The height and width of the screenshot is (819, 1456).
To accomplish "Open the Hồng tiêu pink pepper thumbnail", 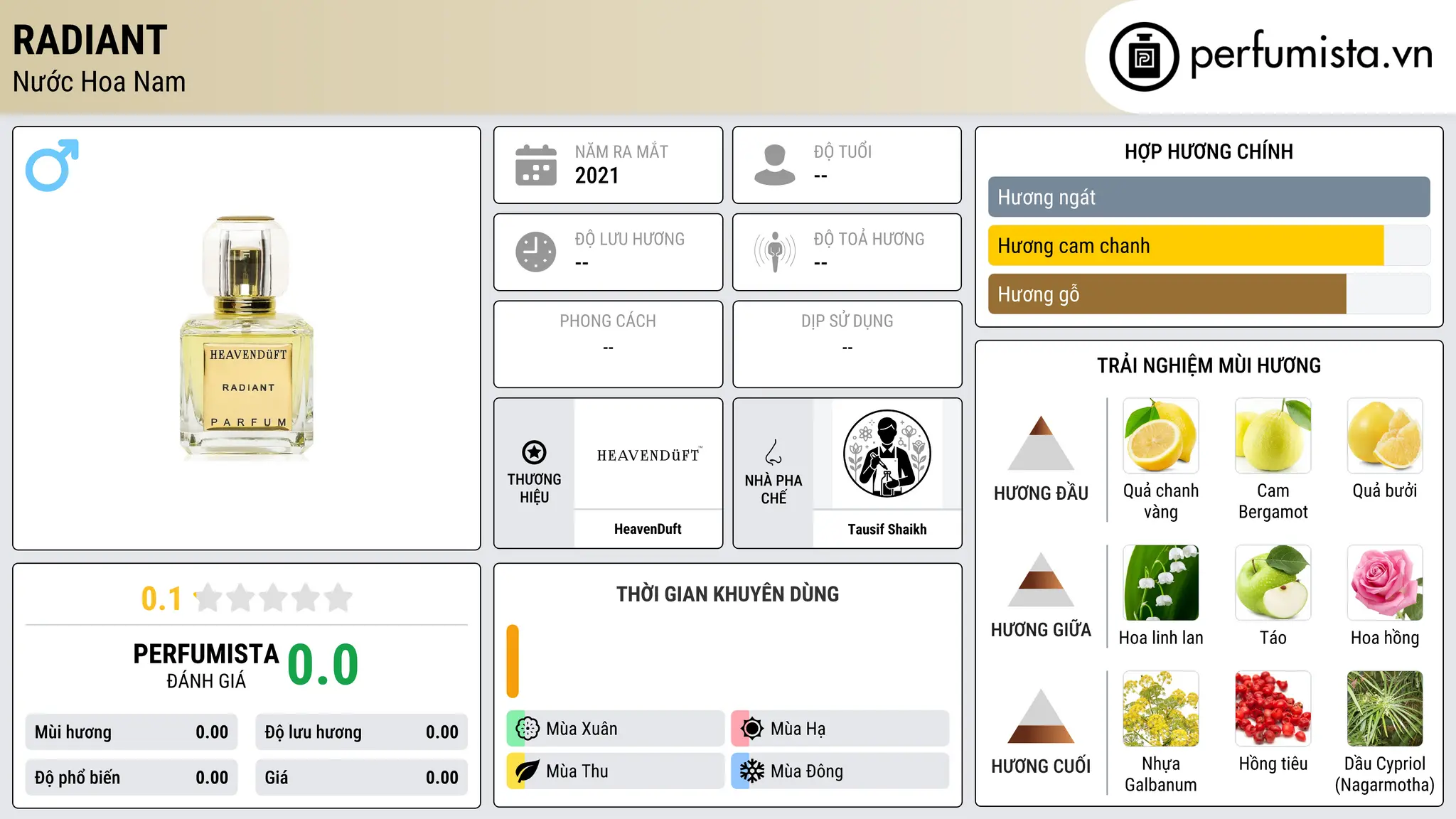I will [x=1273, y=709].
